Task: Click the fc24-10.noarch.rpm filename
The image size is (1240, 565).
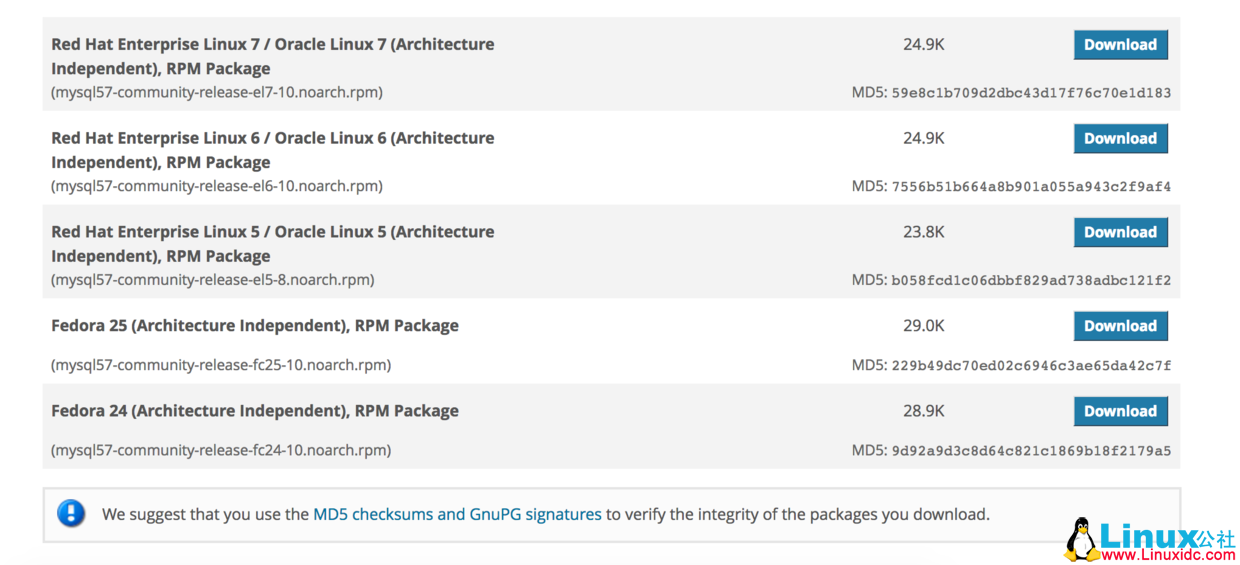Action: click(220, 450)
